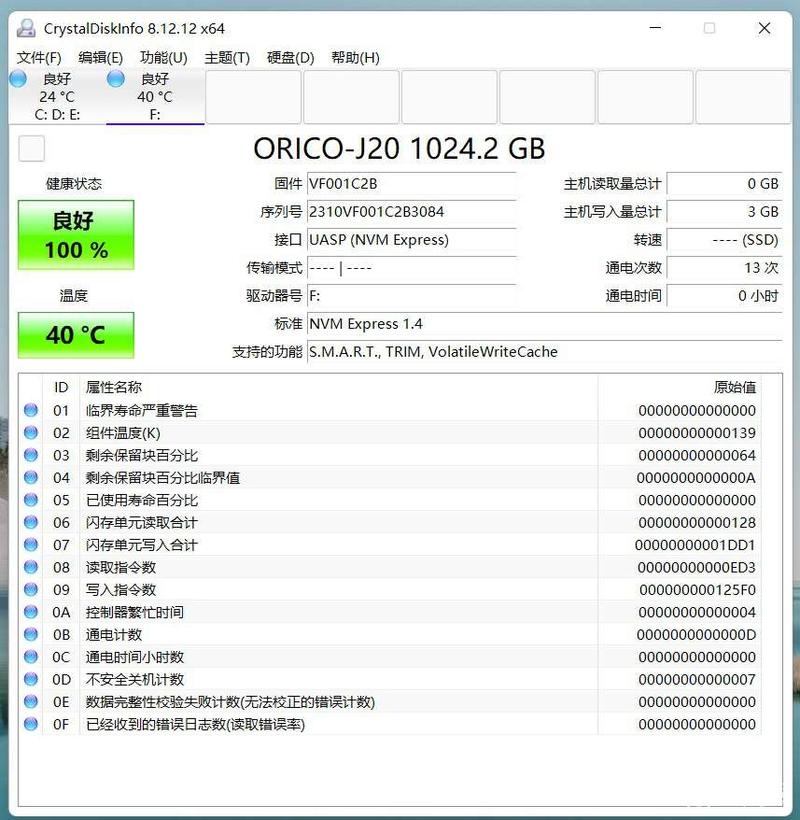Click the blue status orb for disk F:
Image resolution: width=800 pixels, height=820 pixels.
tap(116, 78)
